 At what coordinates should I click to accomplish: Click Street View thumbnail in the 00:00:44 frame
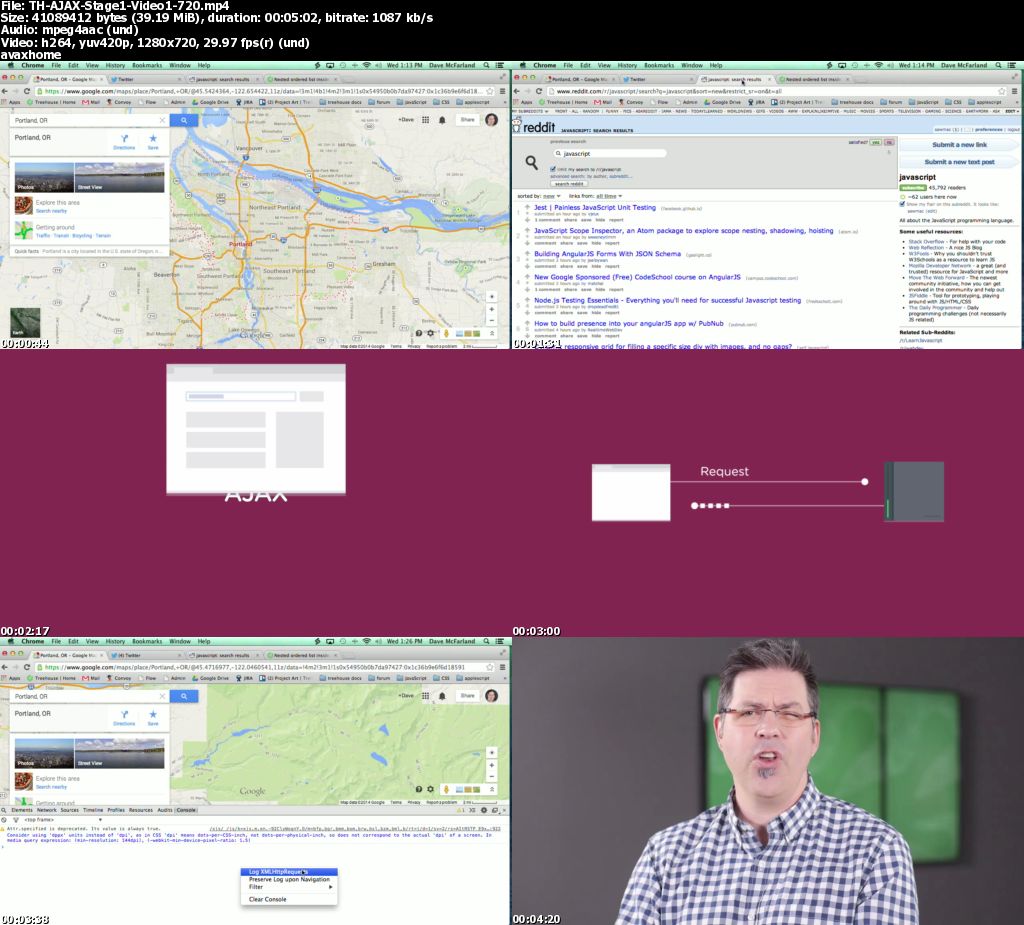coord(120,178)
